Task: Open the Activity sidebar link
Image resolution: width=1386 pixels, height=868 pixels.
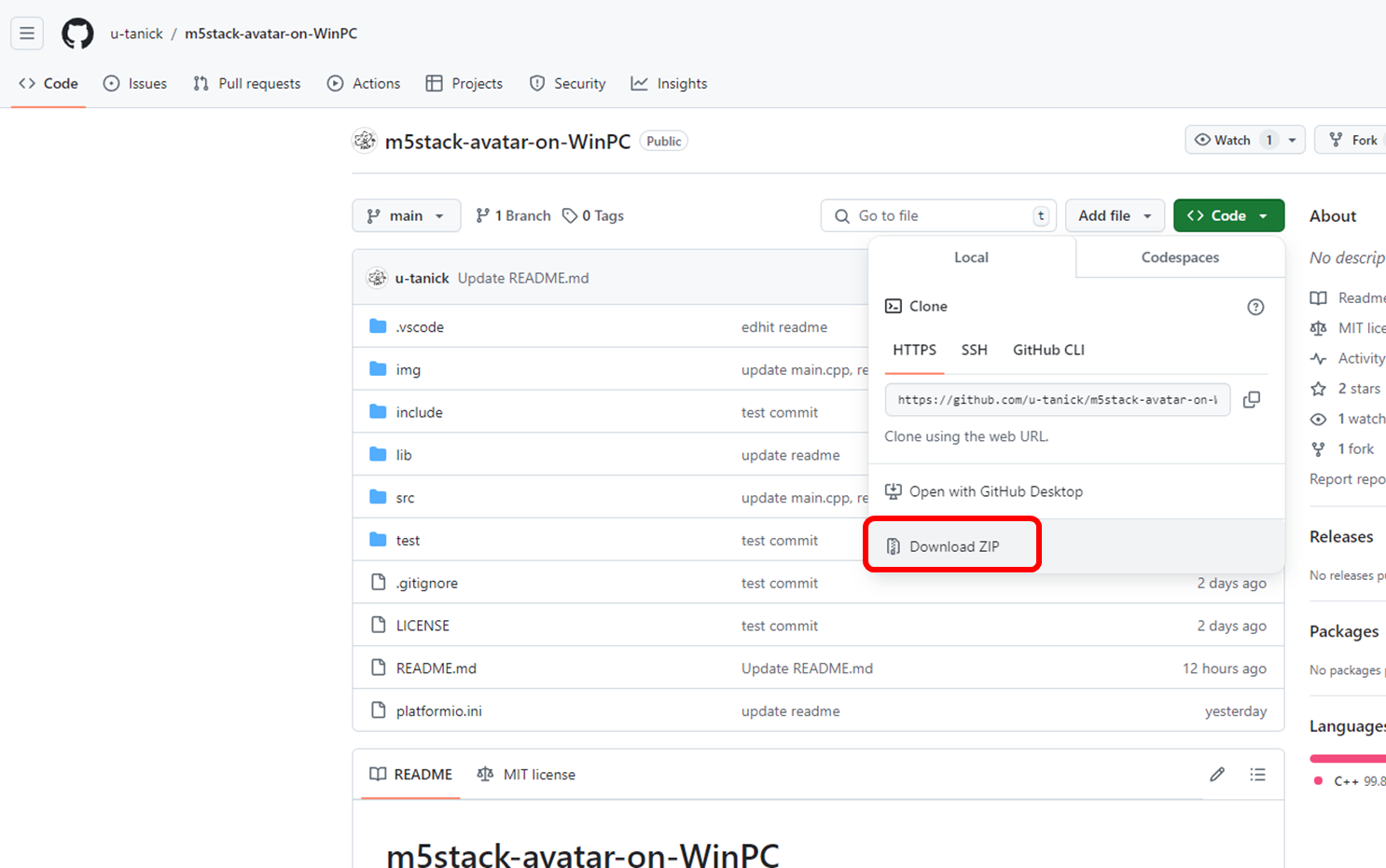Action: click(x=1348, y=358)
